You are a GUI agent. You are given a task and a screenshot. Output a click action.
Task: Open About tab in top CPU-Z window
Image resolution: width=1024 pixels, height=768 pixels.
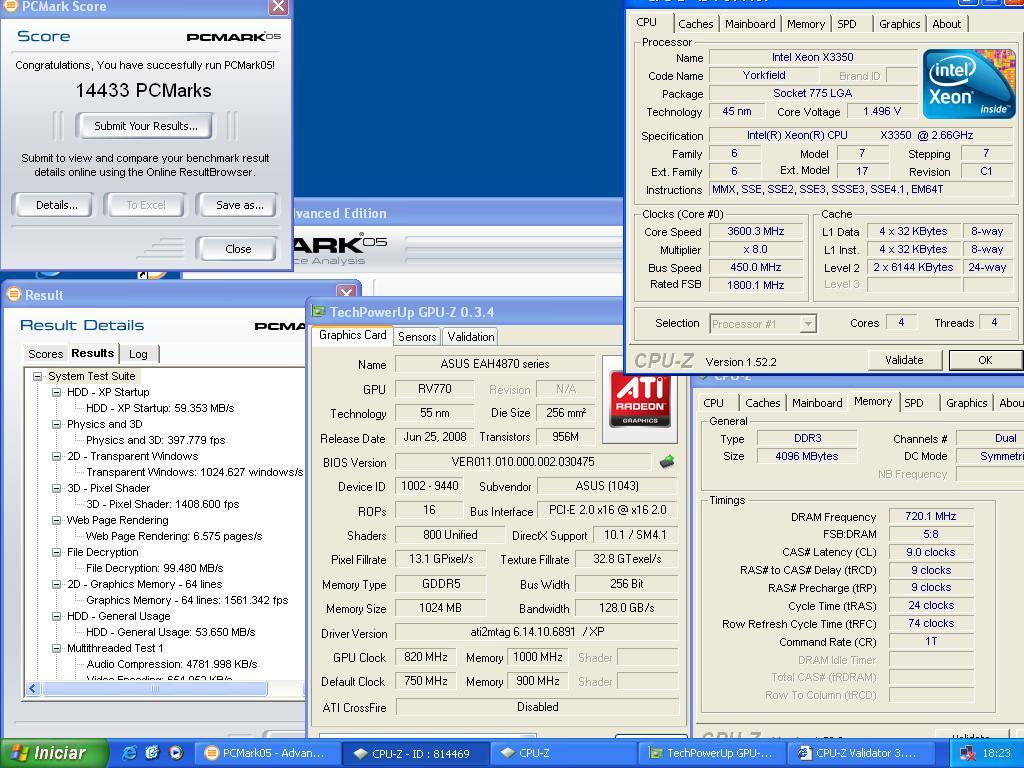946,24
